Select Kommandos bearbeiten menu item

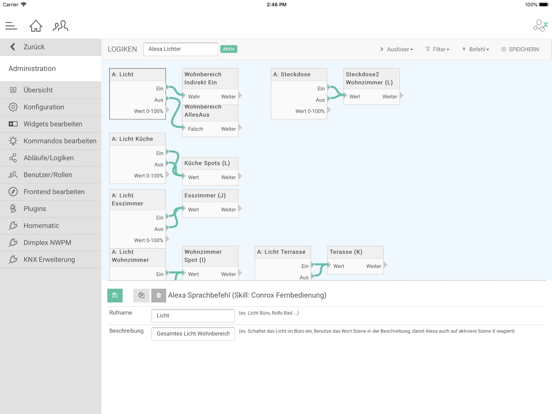[x=51, y=141]
